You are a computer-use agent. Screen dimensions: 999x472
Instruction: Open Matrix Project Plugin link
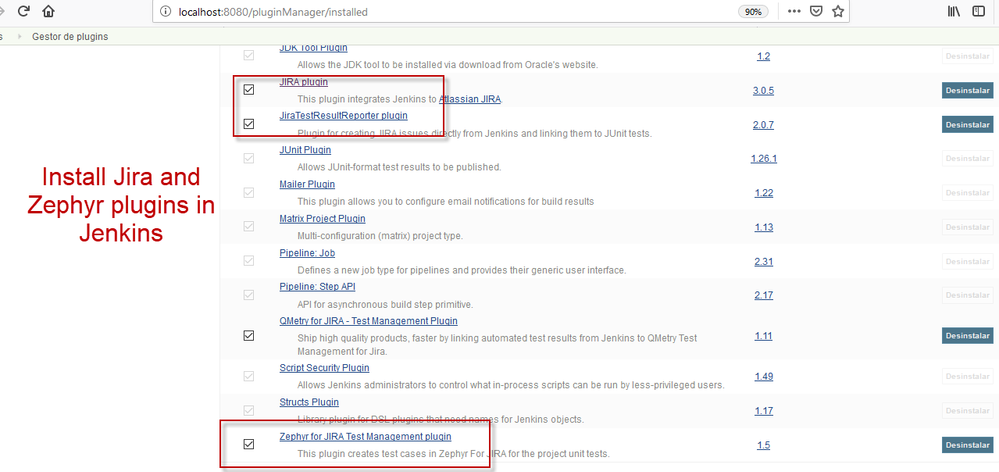click(x=322, y=218)
